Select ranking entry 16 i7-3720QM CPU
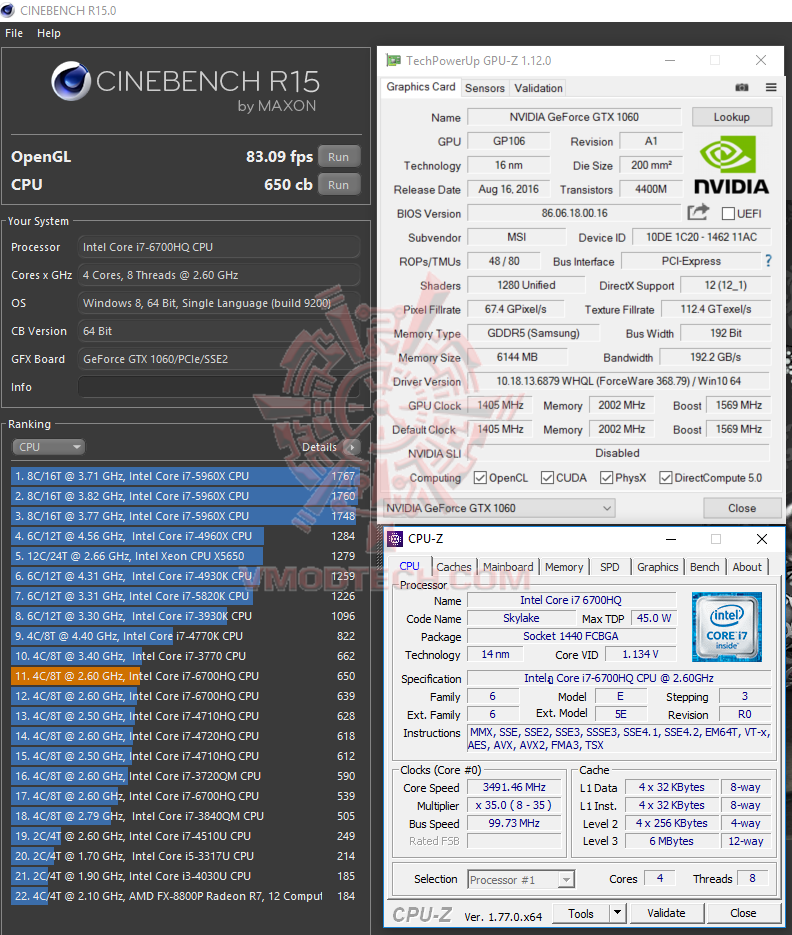Image resolution: width=792 pixels, height=935 pixels. pos(184,776)
